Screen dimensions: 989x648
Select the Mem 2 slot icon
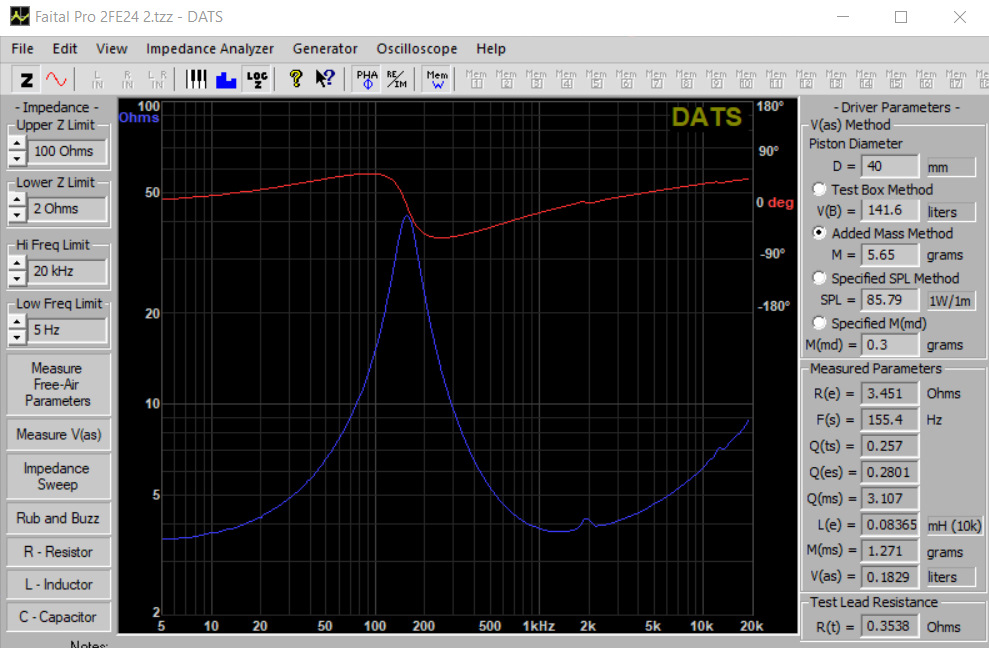tap(506, 80)
